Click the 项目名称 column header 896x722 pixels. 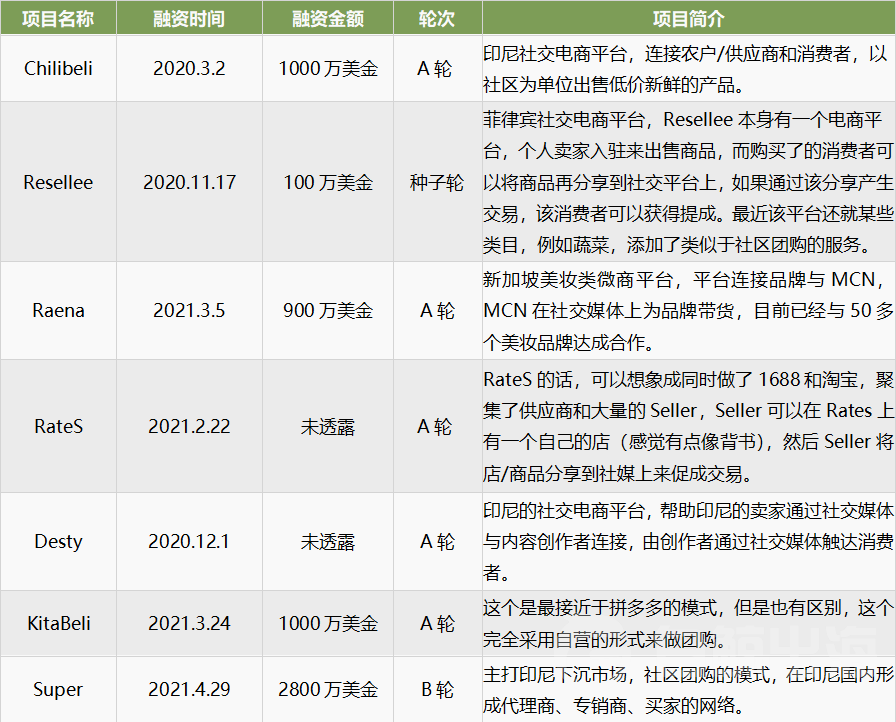58,18
